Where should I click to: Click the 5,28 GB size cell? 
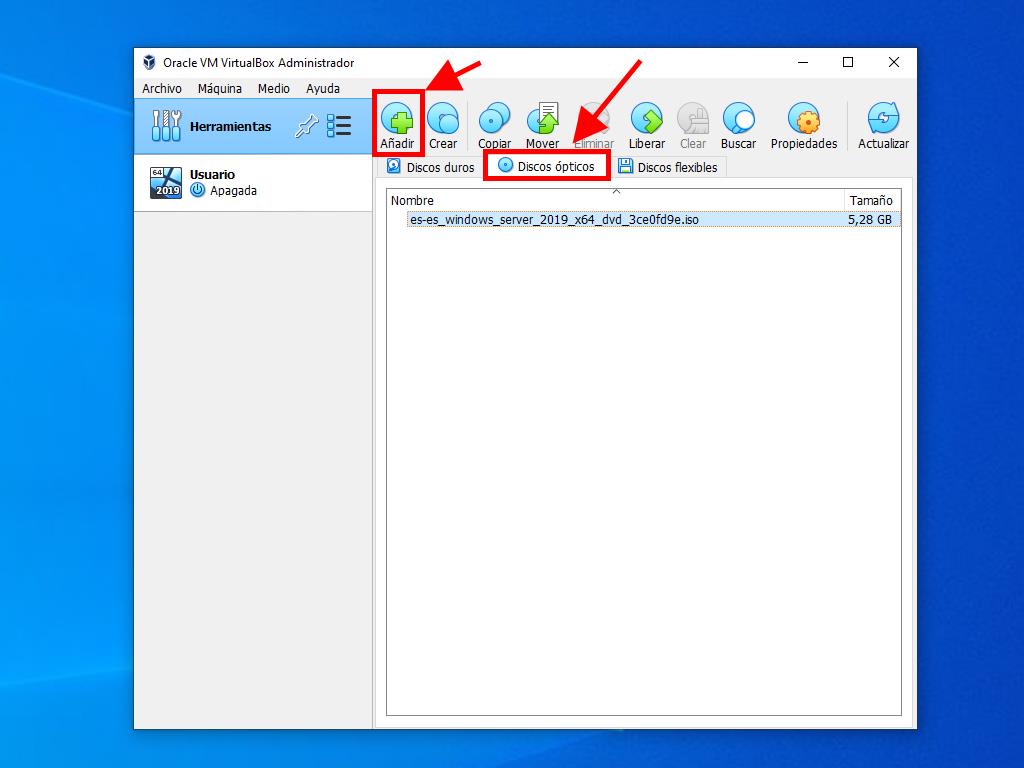tap(870, 219)
